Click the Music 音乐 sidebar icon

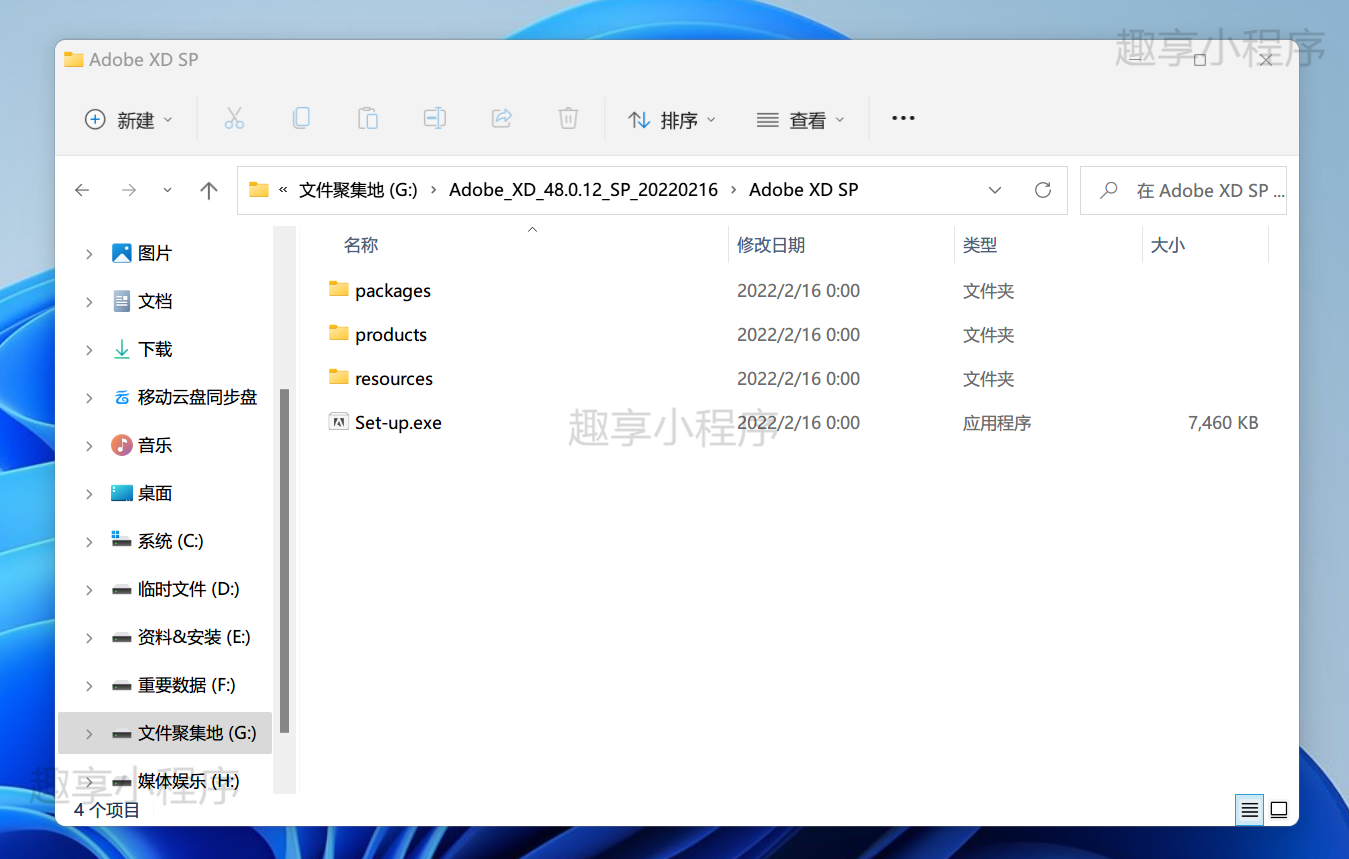click(122, 445)
